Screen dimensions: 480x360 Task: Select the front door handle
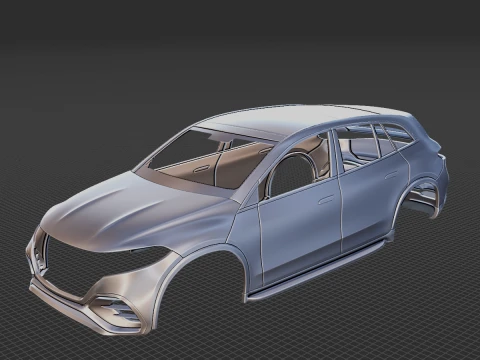(x=326, y=200)
